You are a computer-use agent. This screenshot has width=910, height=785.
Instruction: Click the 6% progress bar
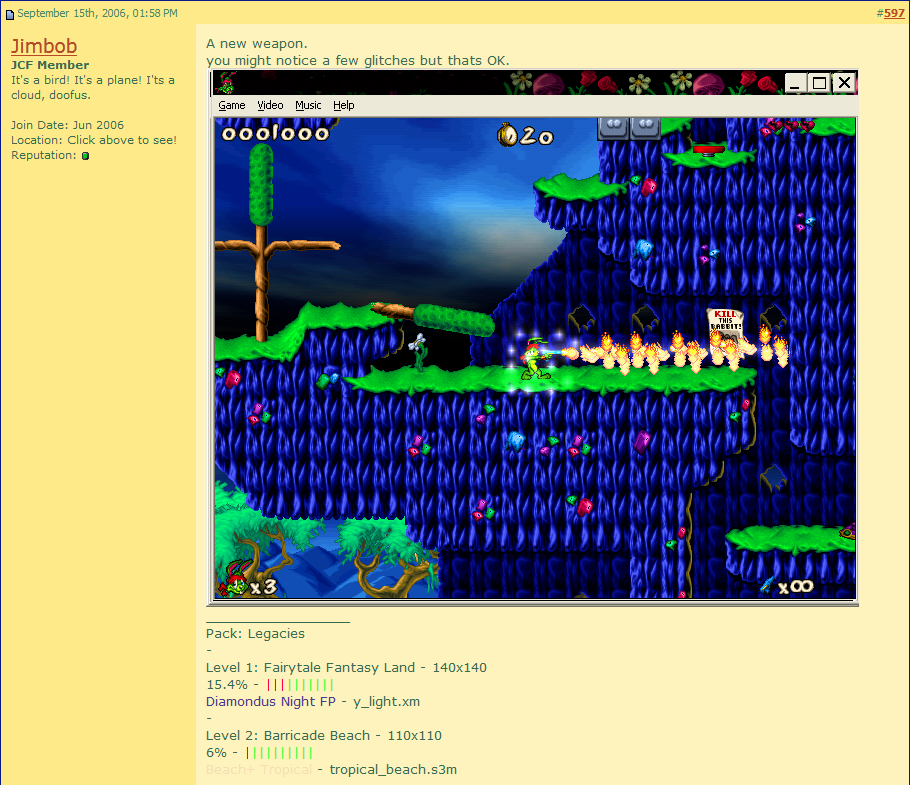(279, 753)
